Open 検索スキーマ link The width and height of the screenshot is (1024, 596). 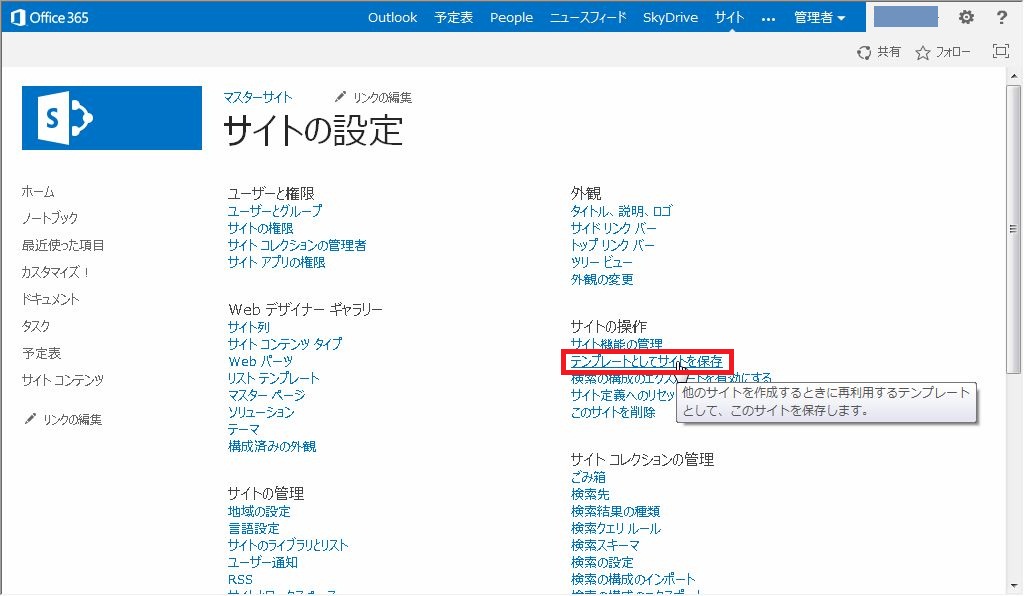(x=605, y=545)
